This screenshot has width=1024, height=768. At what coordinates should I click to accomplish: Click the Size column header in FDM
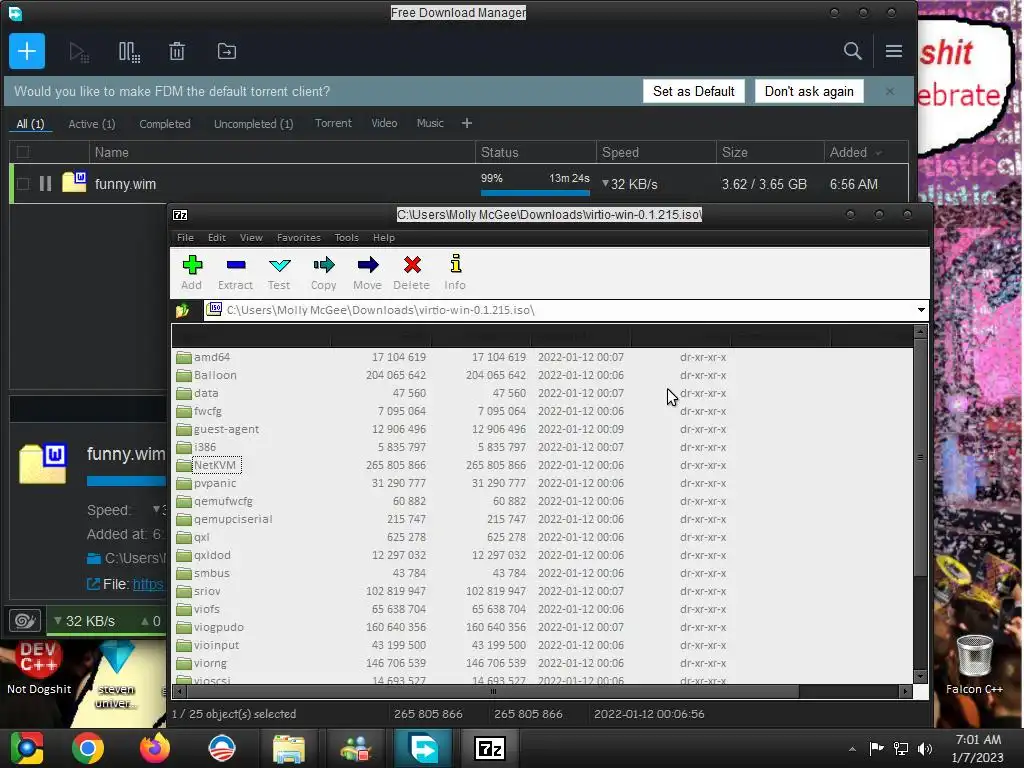769,152
